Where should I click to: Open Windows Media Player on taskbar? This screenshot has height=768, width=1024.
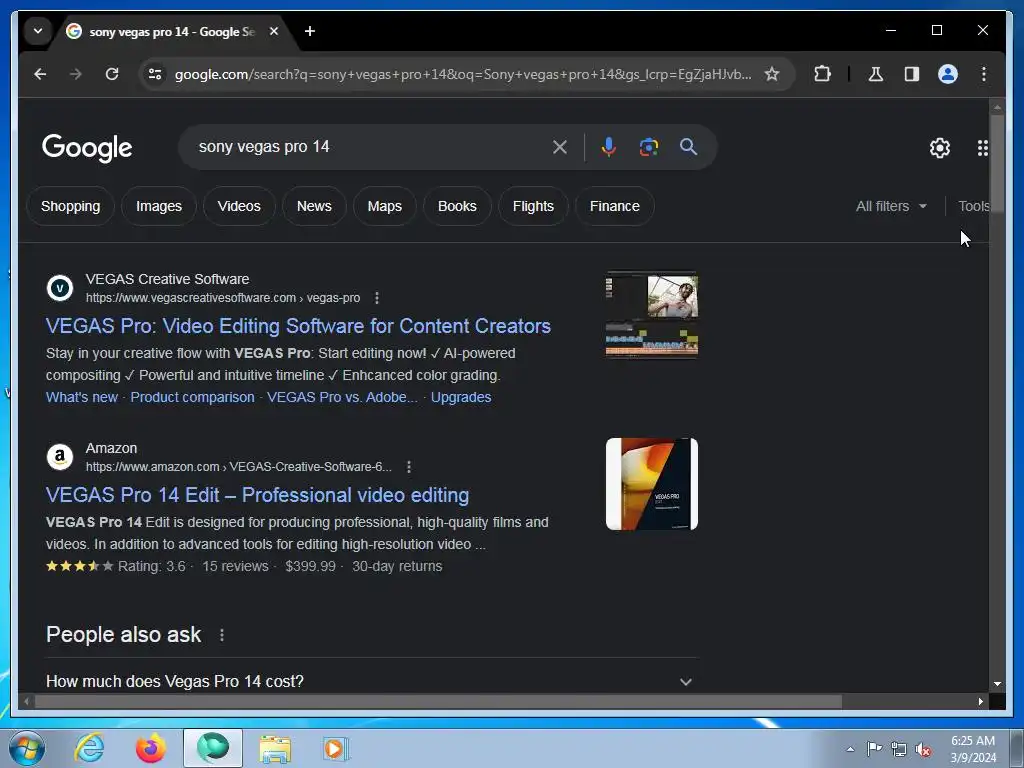pos(336,748)
